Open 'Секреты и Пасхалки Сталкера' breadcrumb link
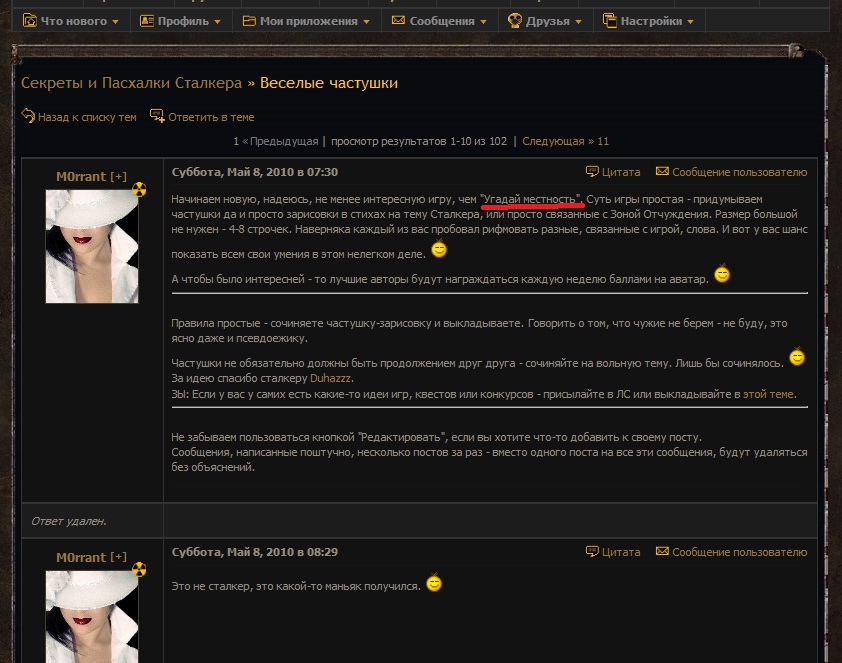 click(x=131, y=83)
